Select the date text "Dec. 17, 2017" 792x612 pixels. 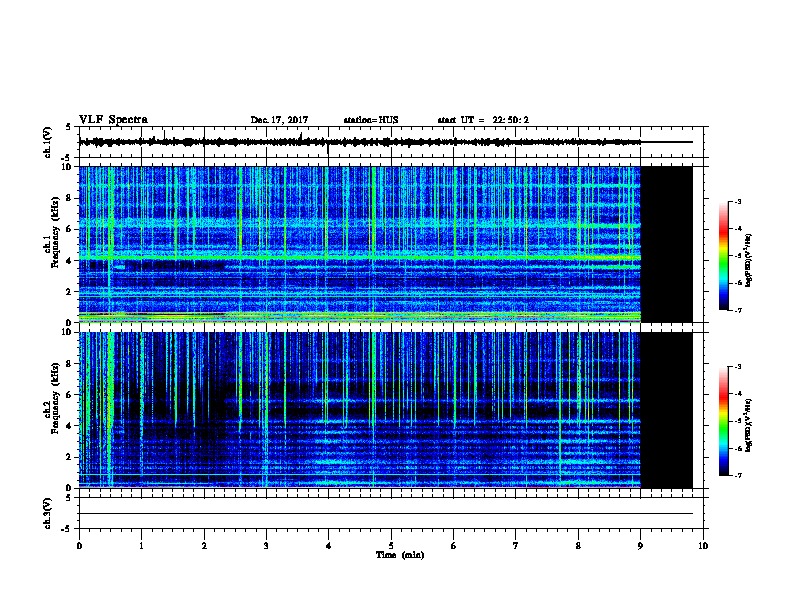279,120
